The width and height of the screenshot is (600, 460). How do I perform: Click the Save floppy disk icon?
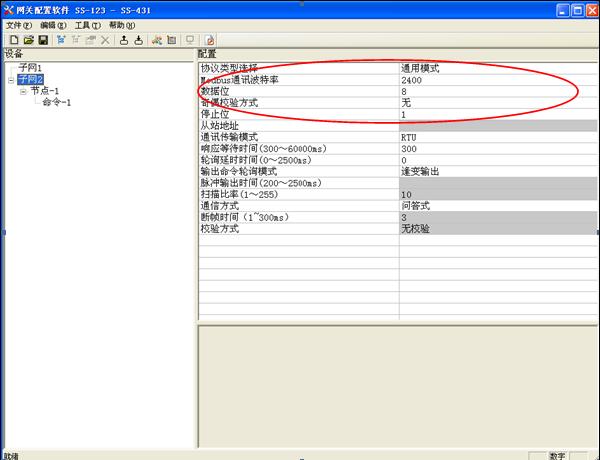point(43,40)
